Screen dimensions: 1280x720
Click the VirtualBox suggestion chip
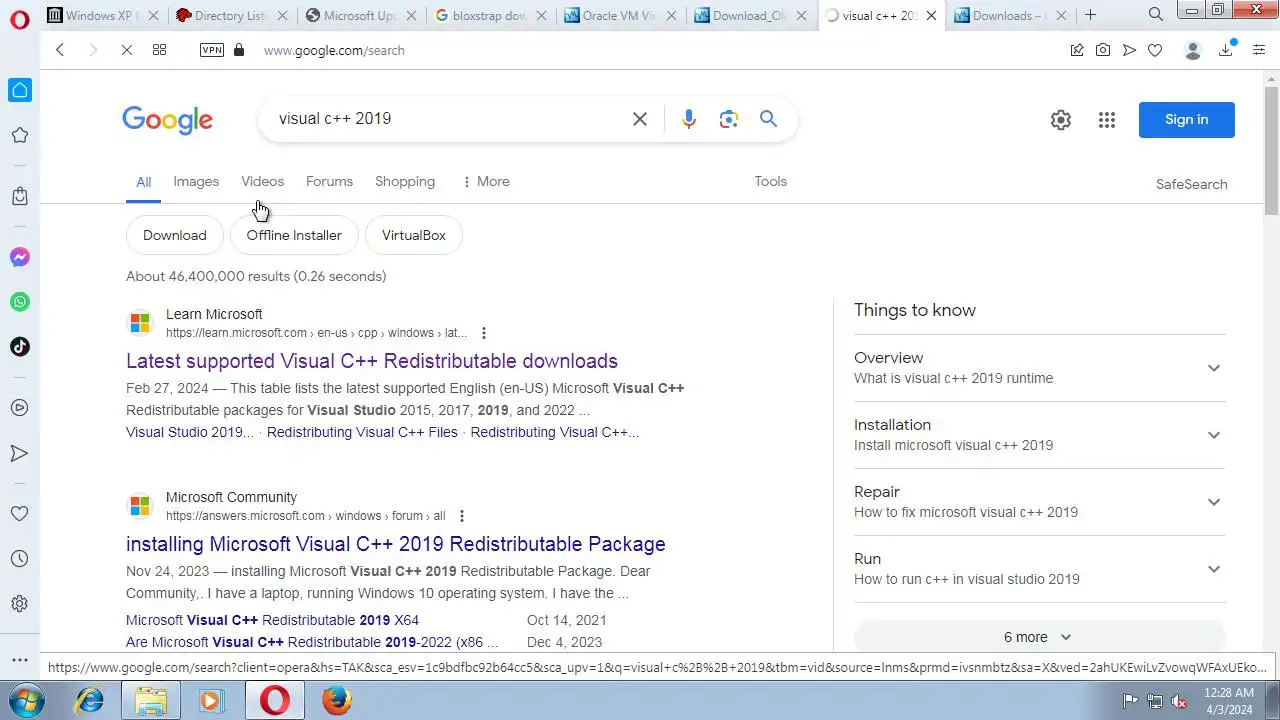[414, 235]
